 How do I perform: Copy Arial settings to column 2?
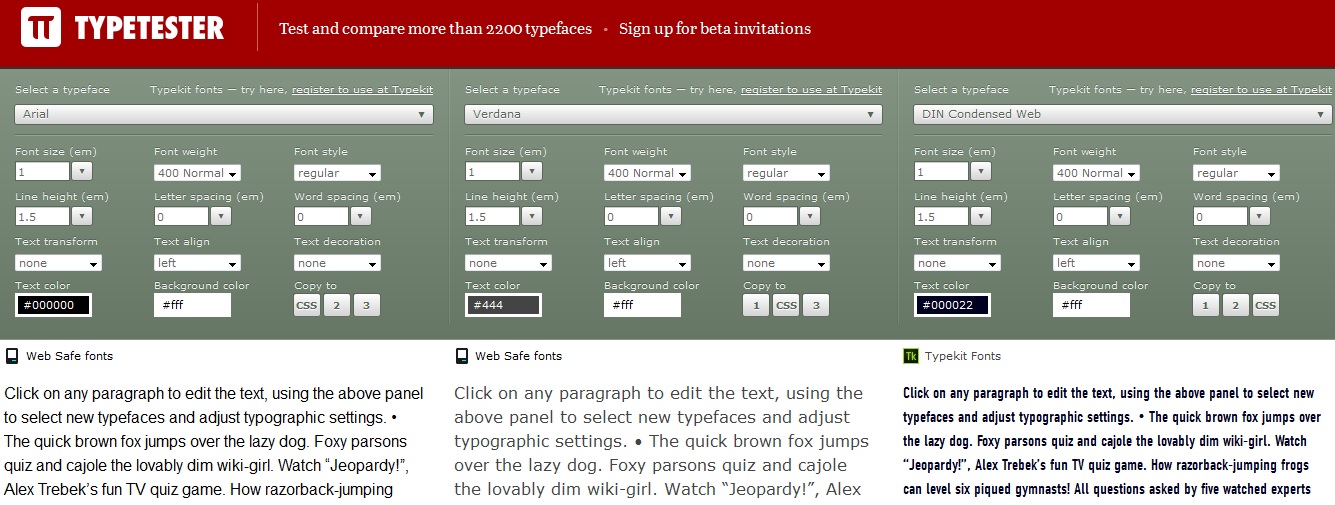point(337,306)
